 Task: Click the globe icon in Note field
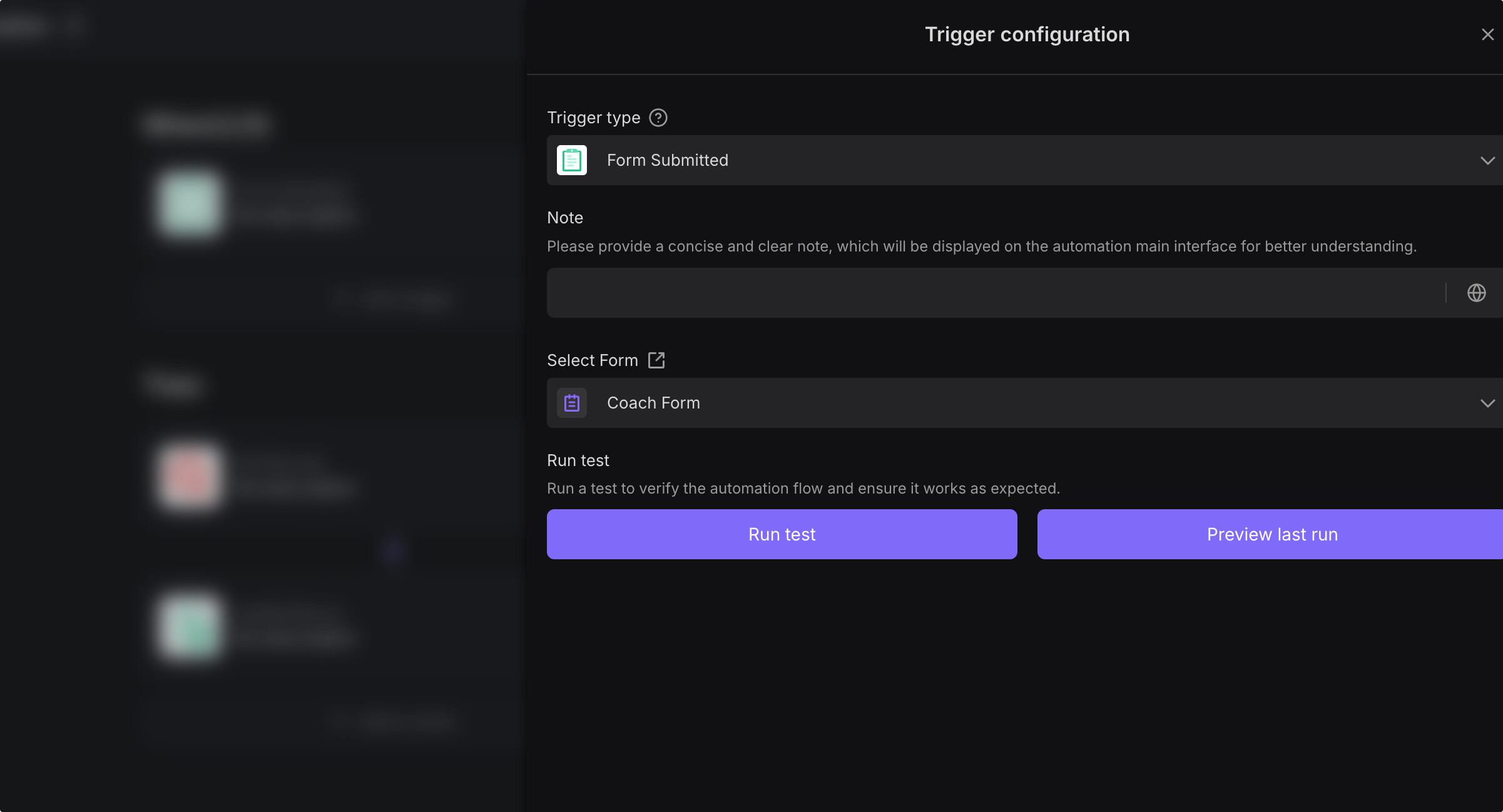point(1476,293)
